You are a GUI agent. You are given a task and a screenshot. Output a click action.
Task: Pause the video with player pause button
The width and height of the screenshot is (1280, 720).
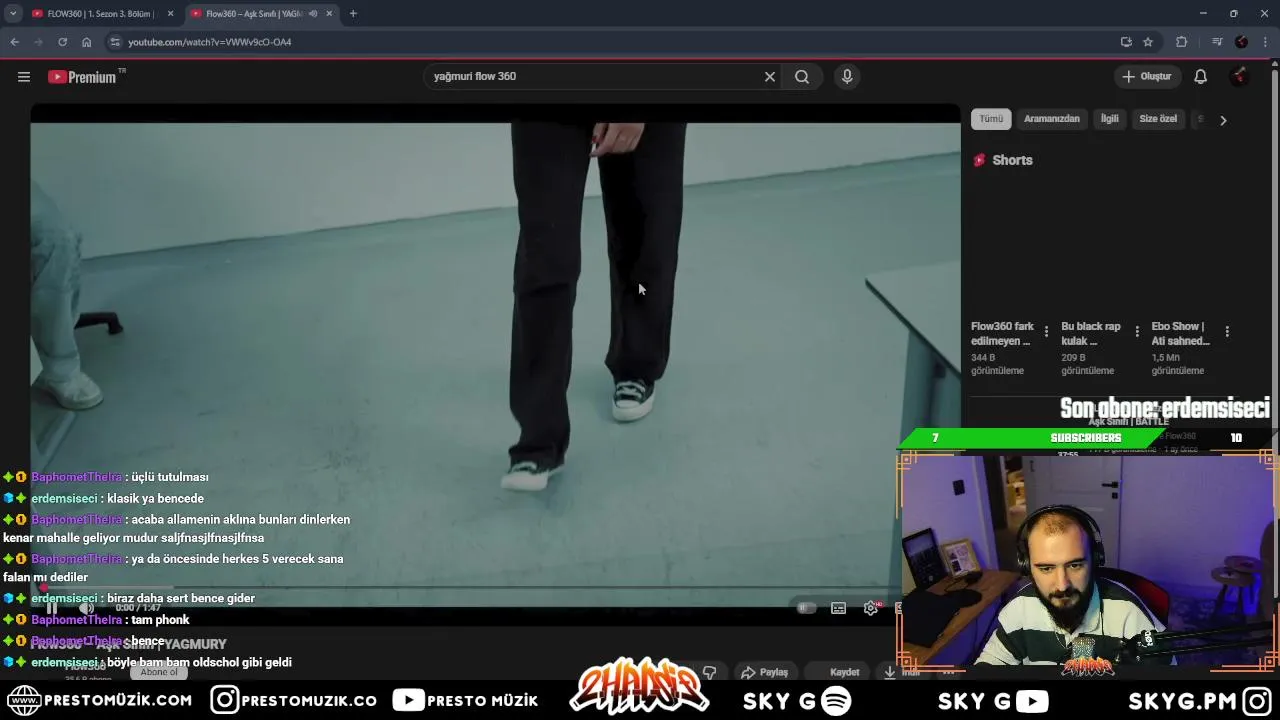point(52,608)
